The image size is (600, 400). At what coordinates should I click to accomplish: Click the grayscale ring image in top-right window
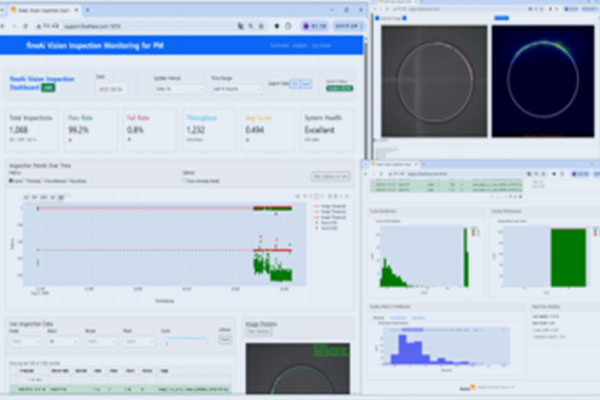[434, 81]
